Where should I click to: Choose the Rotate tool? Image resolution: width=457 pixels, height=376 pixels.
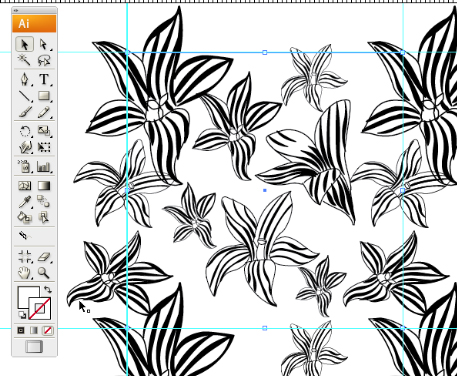(x=25, y=131)
